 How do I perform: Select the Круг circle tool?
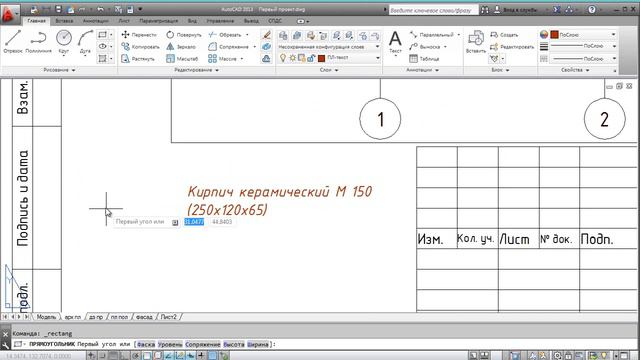coord(64,42)
